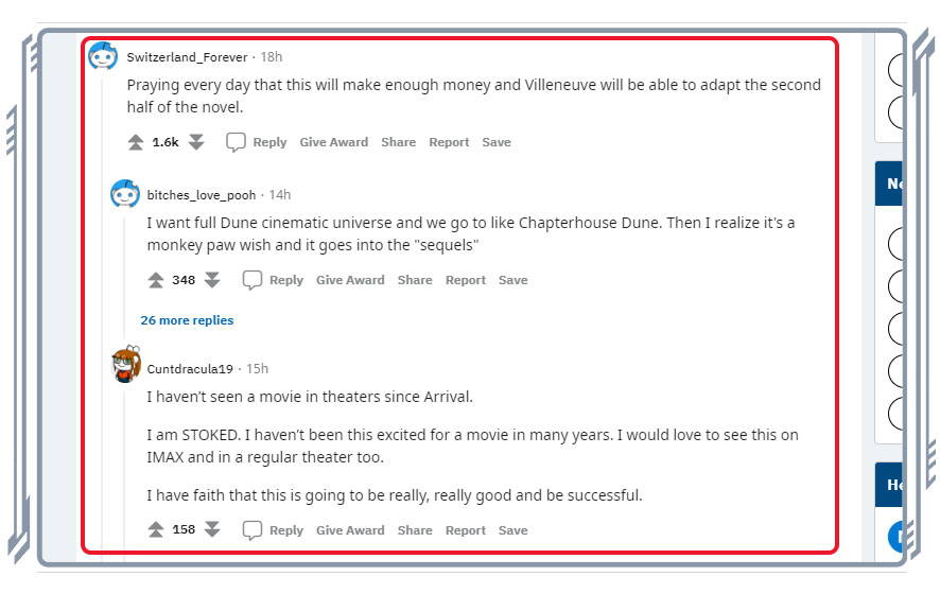Image resolution: width=941 pixels, height=595 pixels.
Task: Click Cuntdracula19's avatar image
Action: coord(125,366)
